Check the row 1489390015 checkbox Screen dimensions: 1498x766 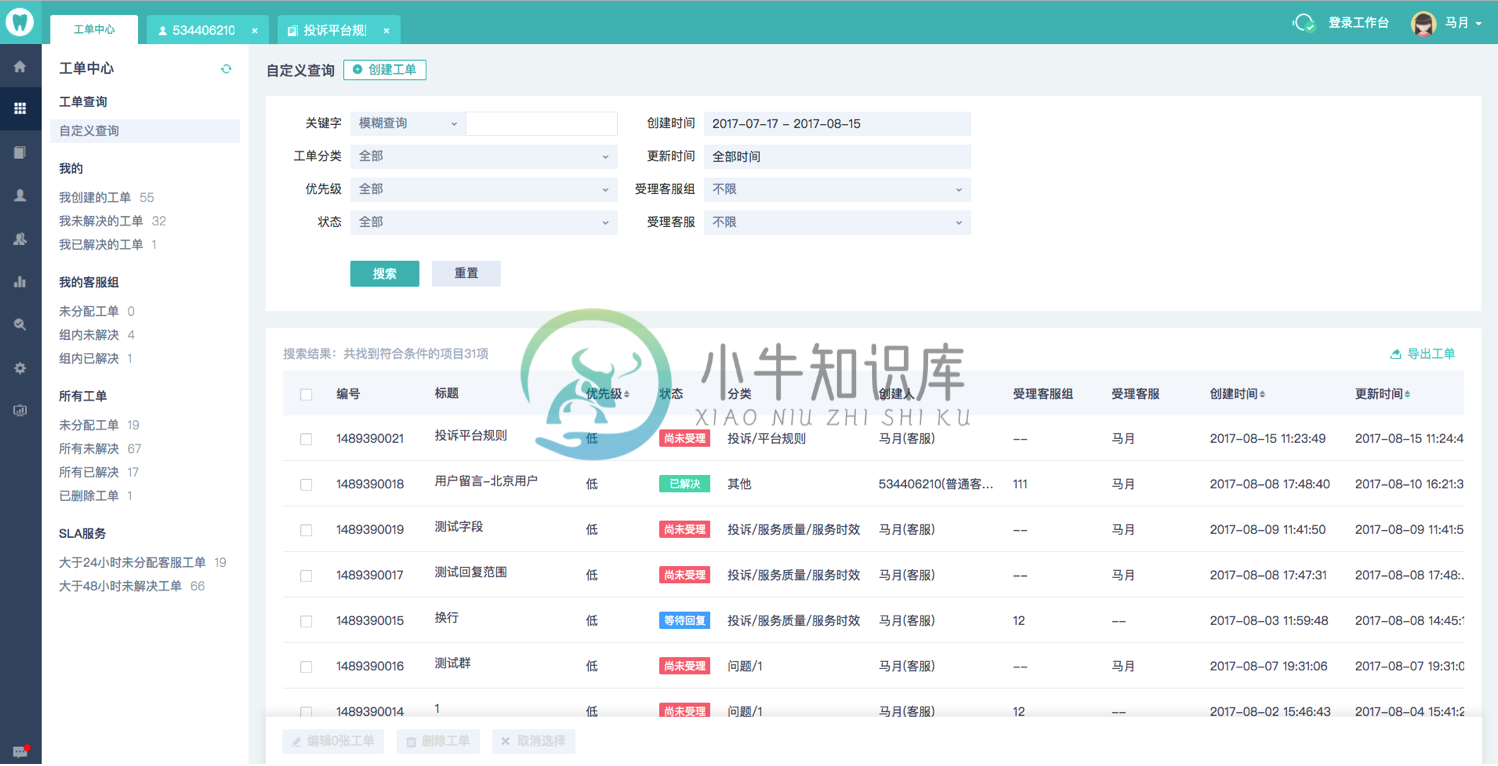306,621
